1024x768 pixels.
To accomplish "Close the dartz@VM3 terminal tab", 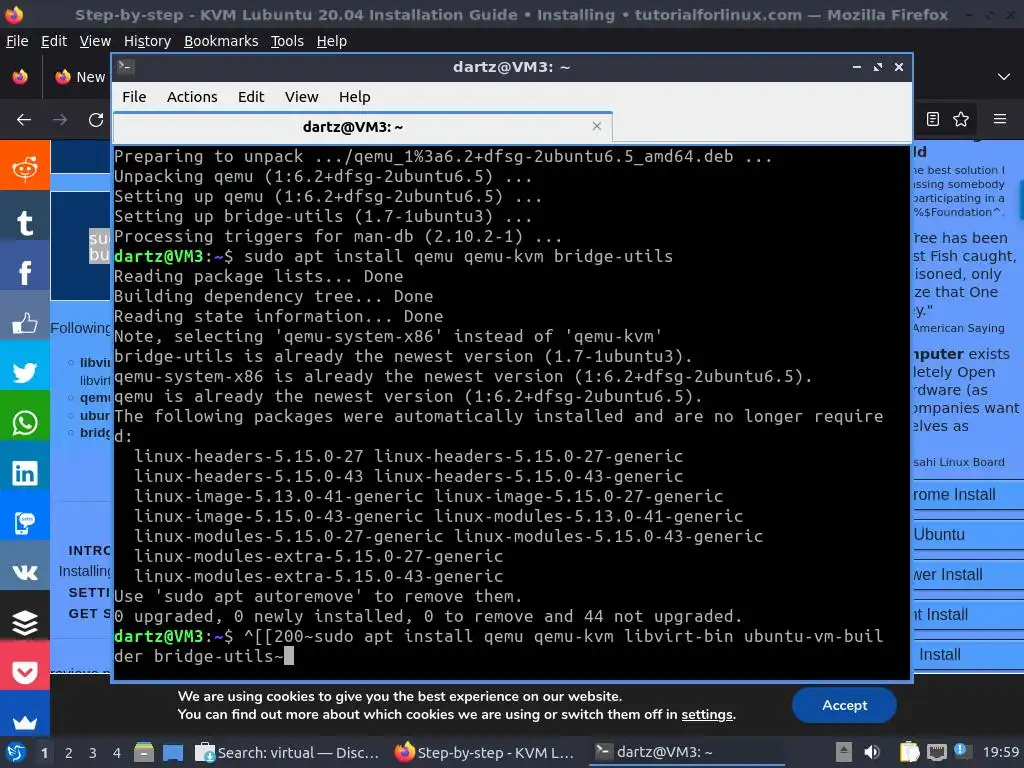I will (x=596, y=126).
